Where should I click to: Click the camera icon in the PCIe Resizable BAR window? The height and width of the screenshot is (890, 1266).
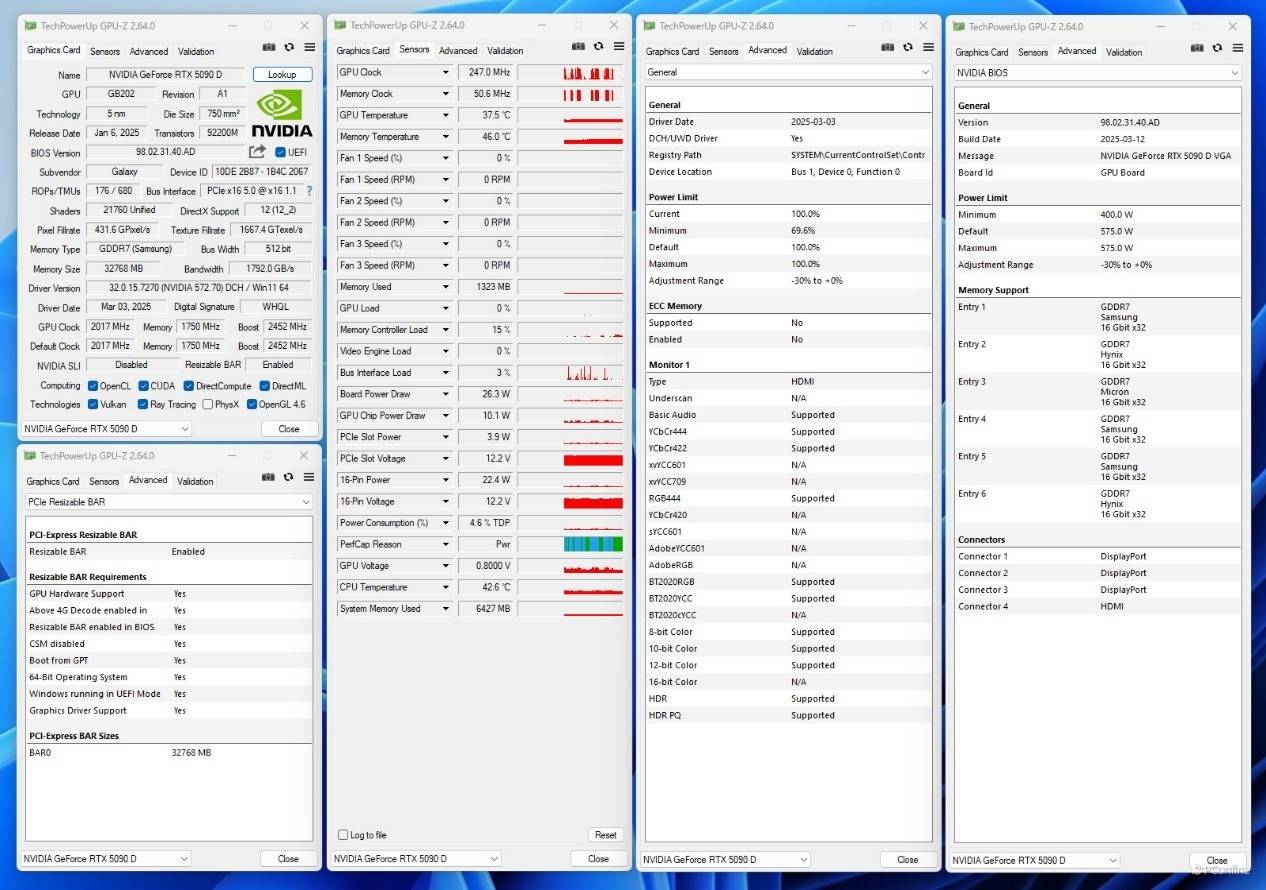pos(268,477)
